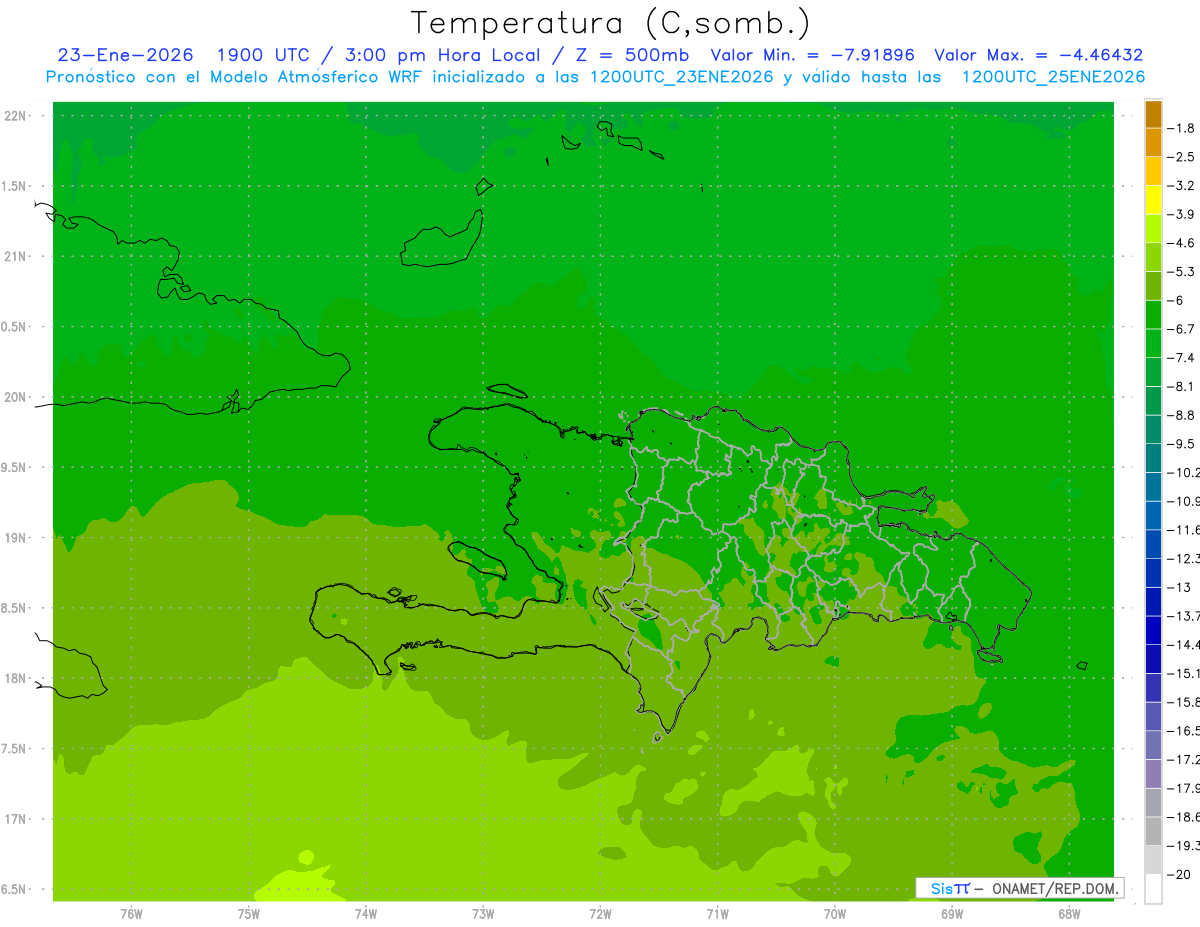Image resolution: width=1200 pixels, height=927 pixels.
Task: Pick the yellow swatch between -3.2 and -3.9
Action: (1153, 200)
